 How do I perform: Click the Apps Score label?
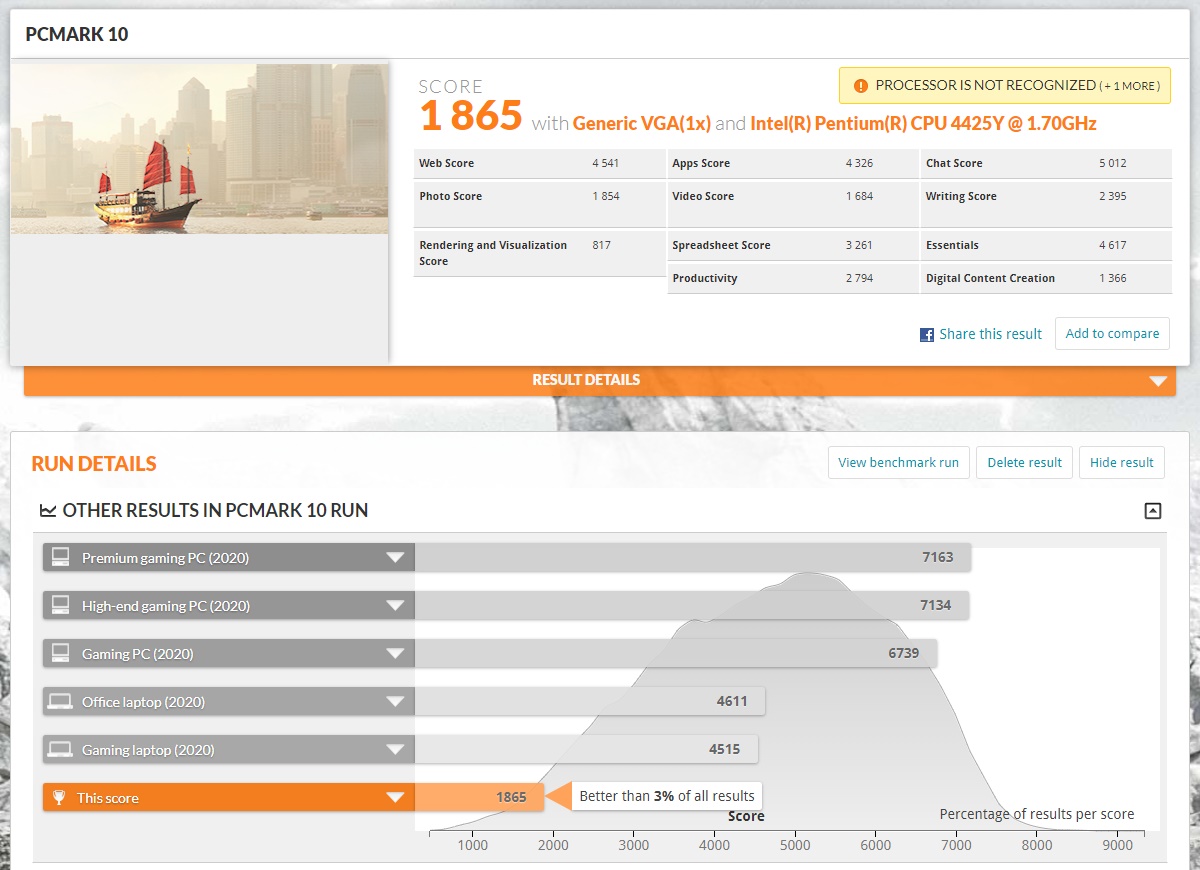pyautogui.click(x=701, y=163)
